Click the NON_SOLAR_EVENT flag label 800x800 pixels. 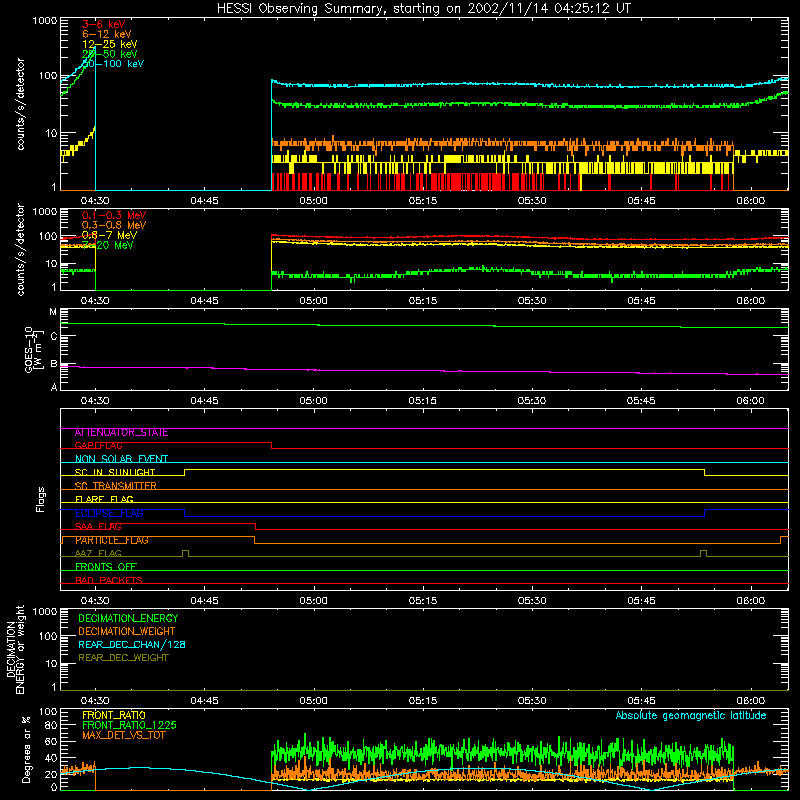[x=121, y=459]
